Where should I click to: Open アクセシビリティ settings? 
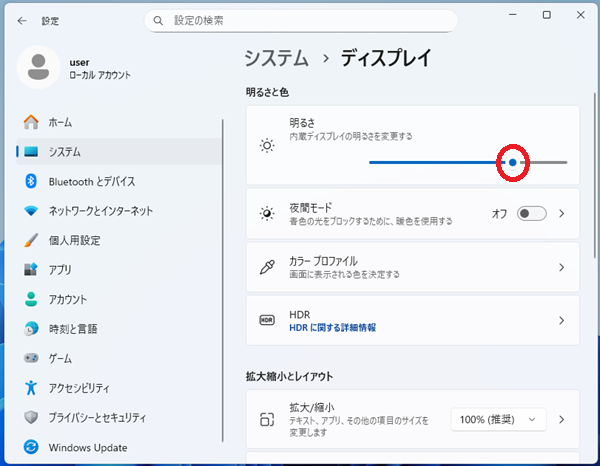point(119,388)
